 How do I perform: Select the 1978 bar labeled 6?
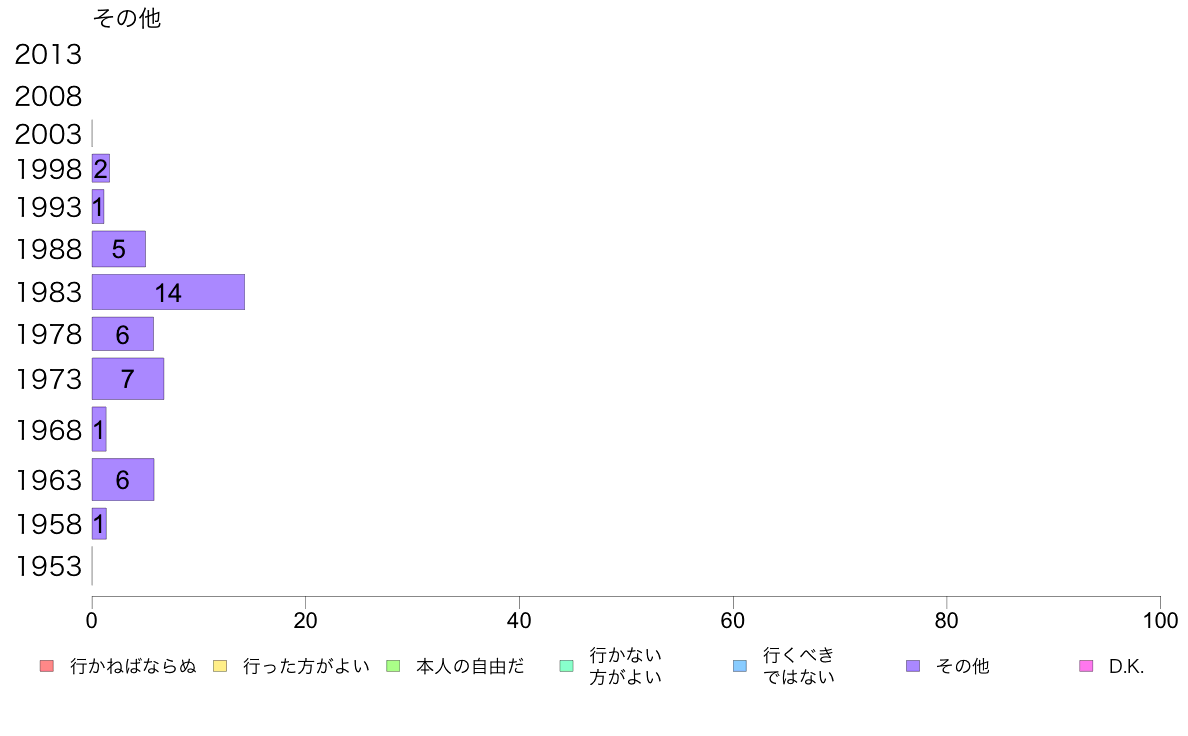click(x=123, y=334)
